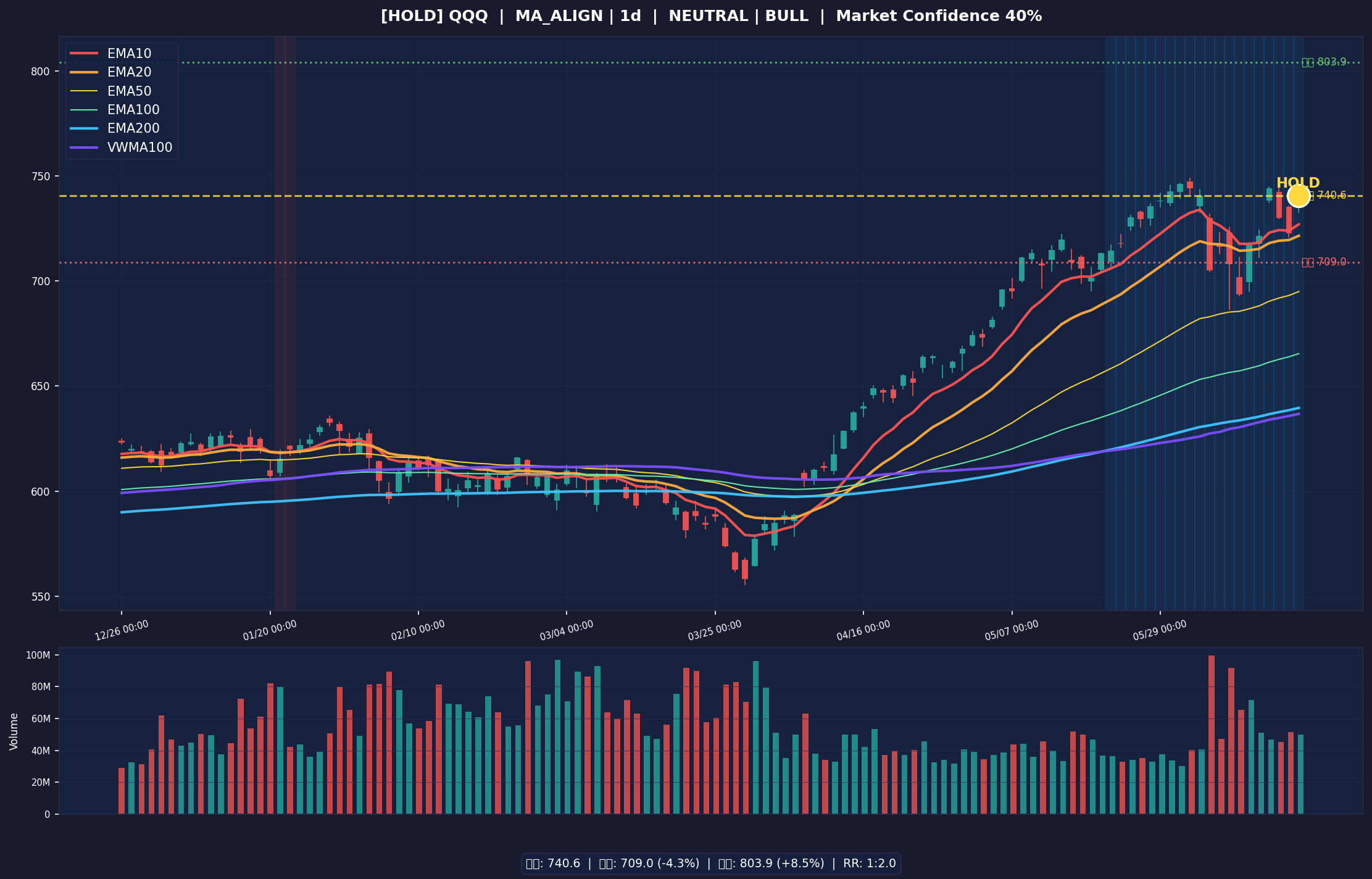This screenshot has height=879, width=1372.
Task: Click the 800 price axis label
Action: pos(40,71)
